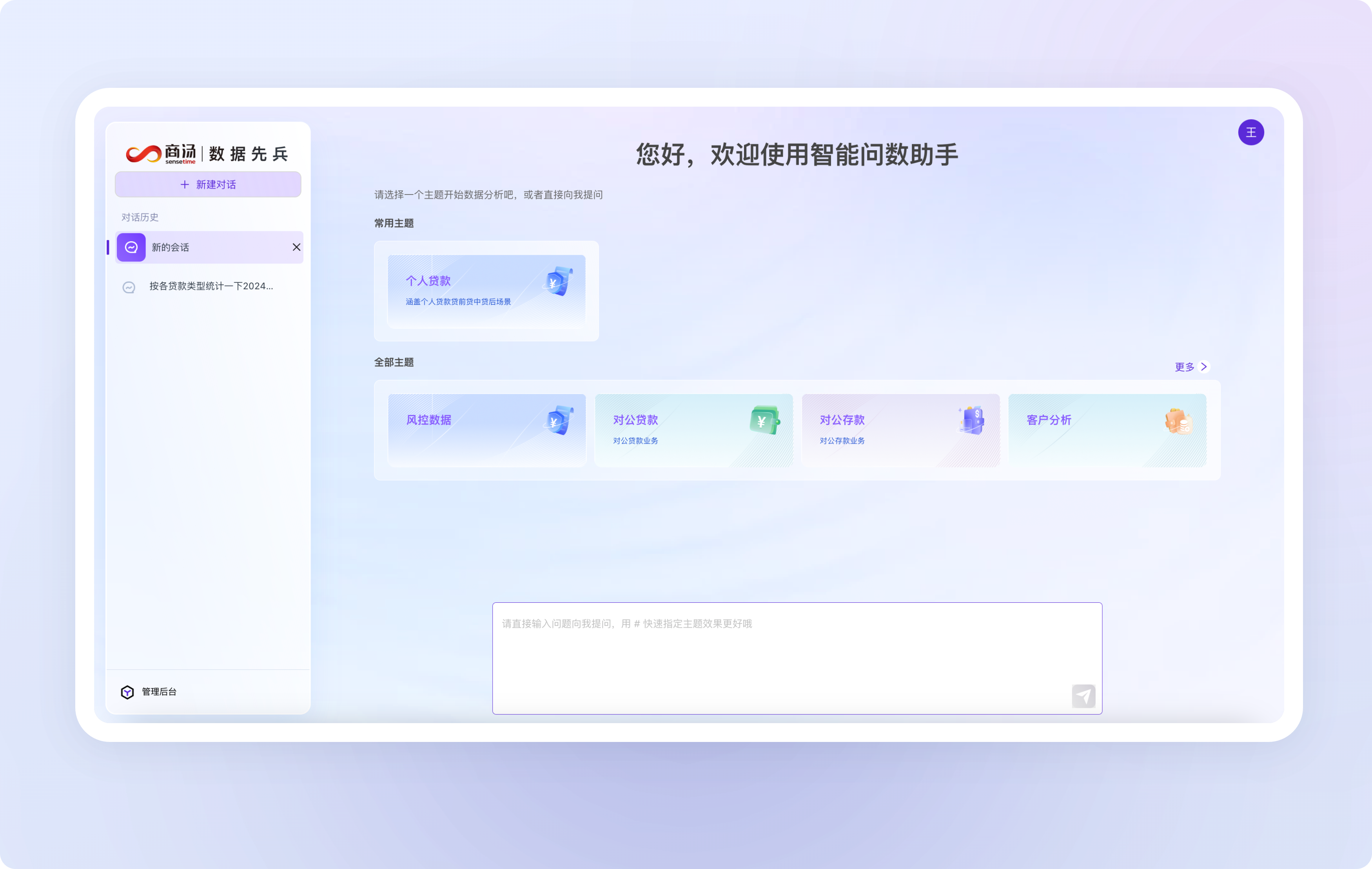Click the send paper-plane button
Viewport: 1372px width, 869px height.
point(1083,696)
